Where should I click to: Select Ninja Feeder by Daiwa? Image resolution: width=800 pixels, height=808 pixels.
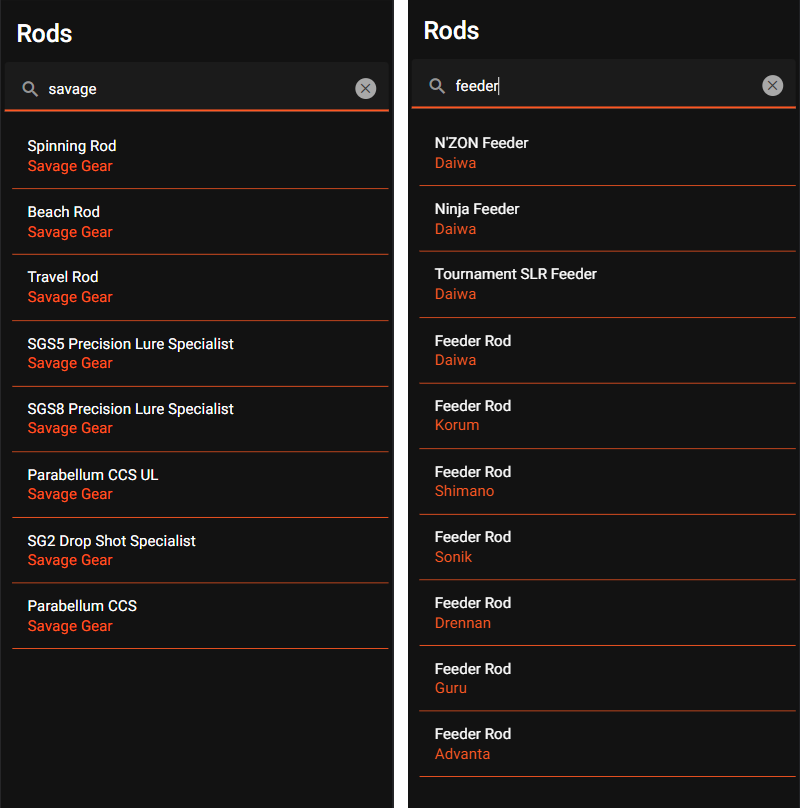(x=607, y=219)
